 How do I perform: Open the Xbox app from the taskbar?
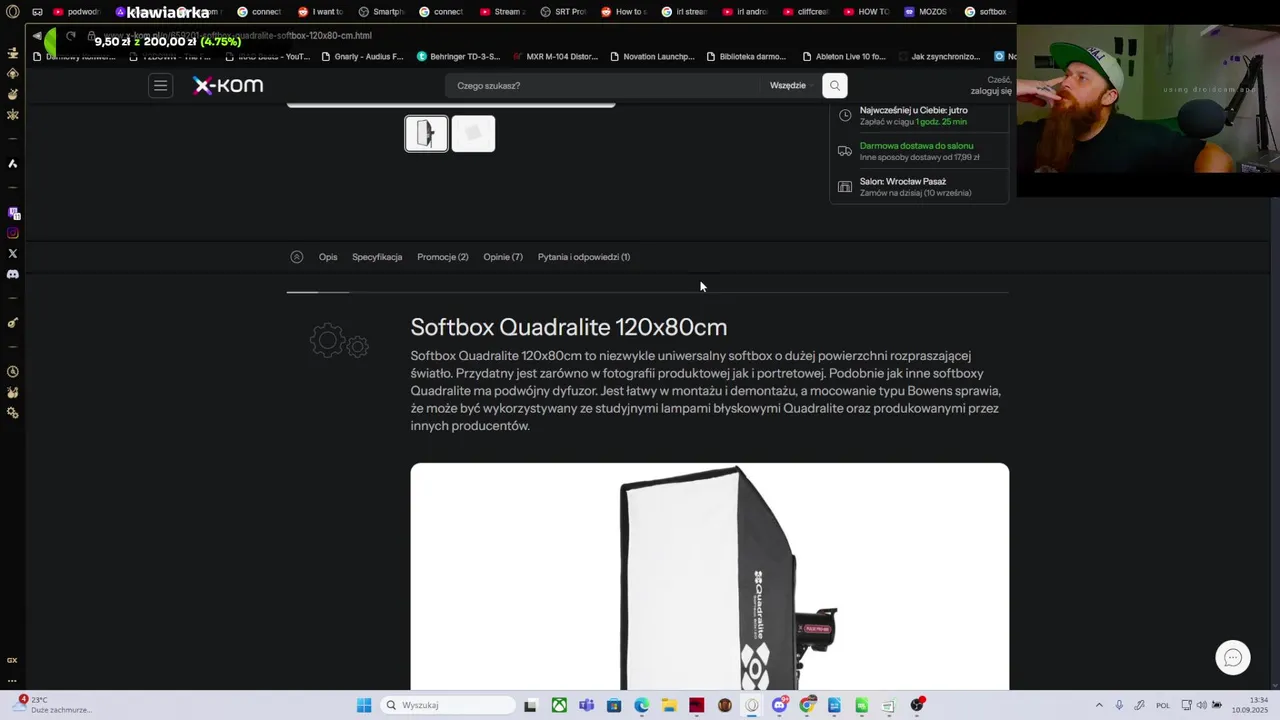(x=559, y=705)
